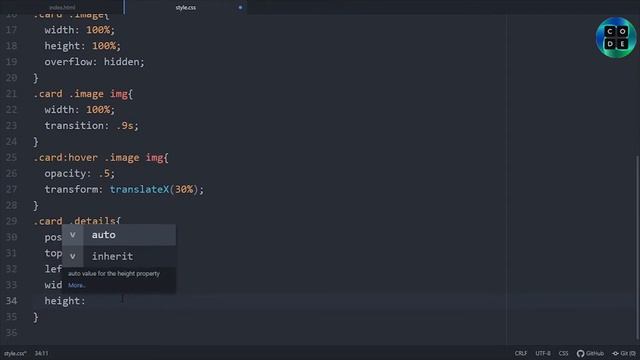Select the style.css tab
The image size is (640, 360).
coord(186,7)
